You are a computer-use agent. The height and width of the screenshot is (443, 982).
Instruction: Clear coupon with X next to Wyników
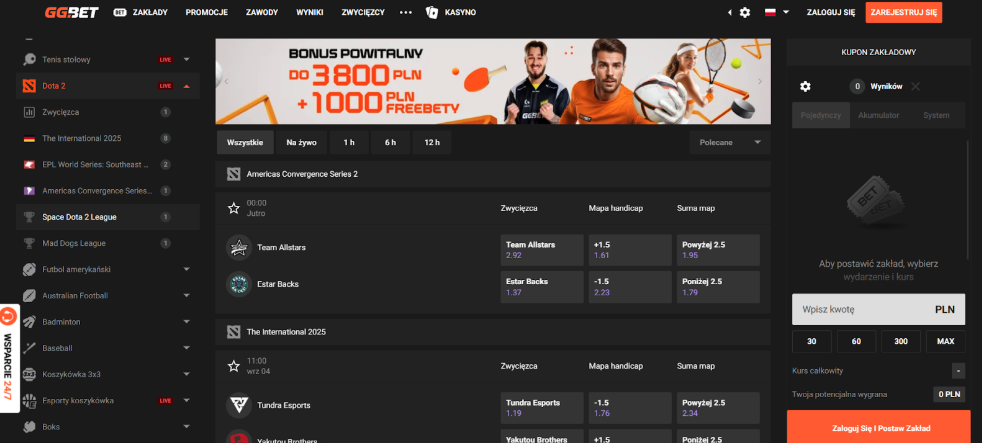coord(915,87)
